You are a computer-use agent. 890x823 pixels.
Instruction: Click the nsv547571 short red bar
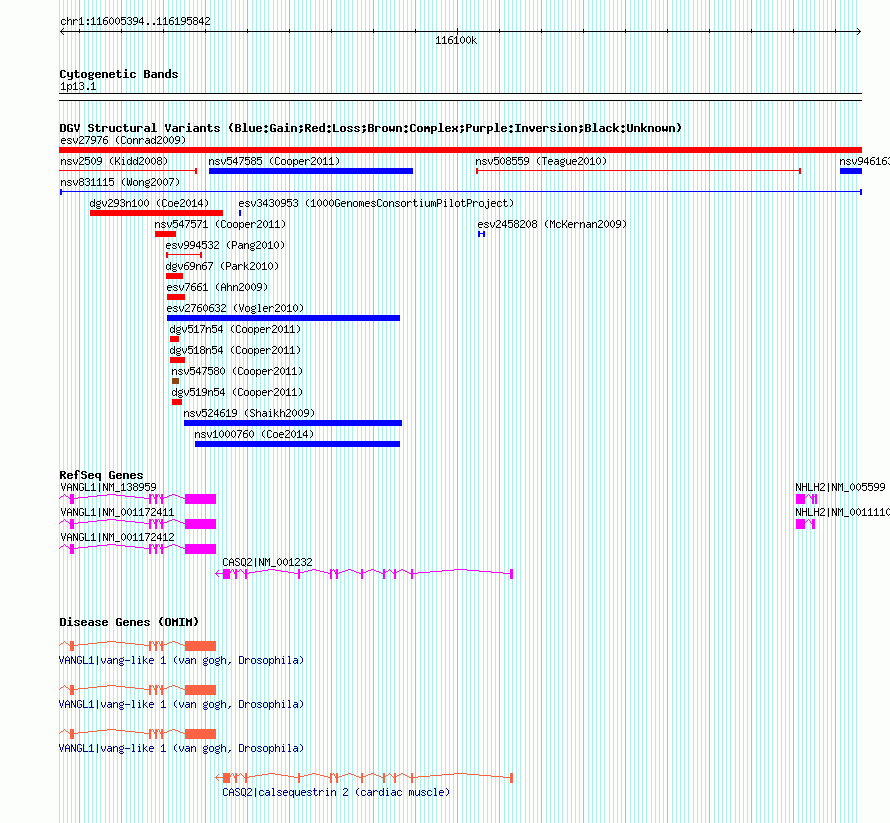166,234
